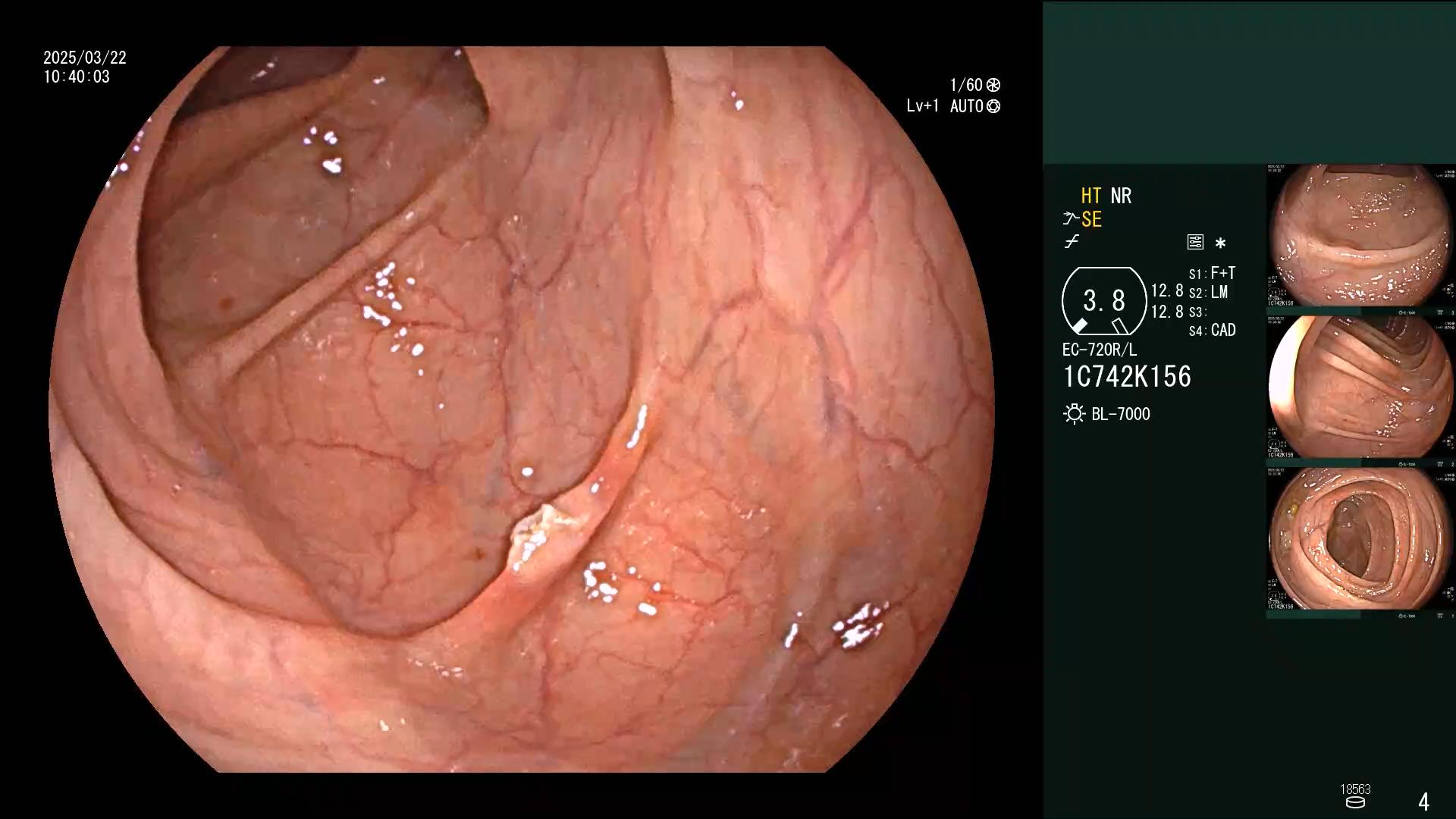The width and height of the screenshot is (1456, 819).
Task: Click the AUTO text label
Action: [967, 106]
